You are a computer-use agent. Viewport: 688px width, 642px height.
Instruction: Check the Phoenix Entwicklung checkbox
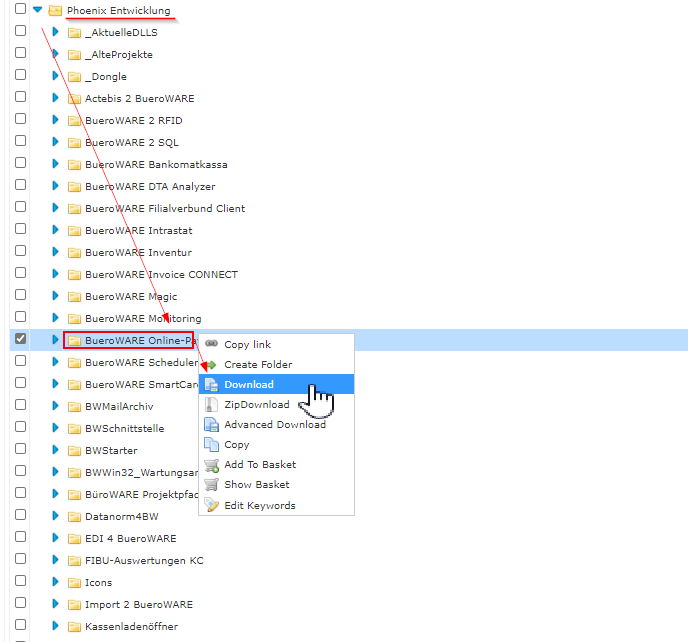pyautogui.click(x=20, y=9)
